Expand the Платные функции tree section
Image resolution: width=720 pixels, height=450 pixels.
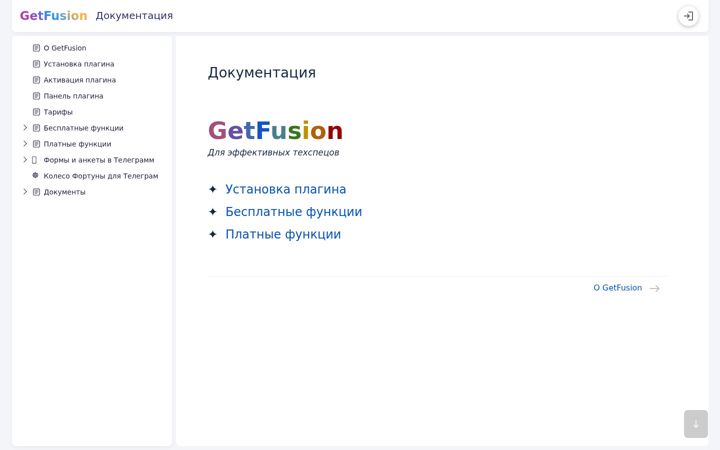(x=25, y=144)
